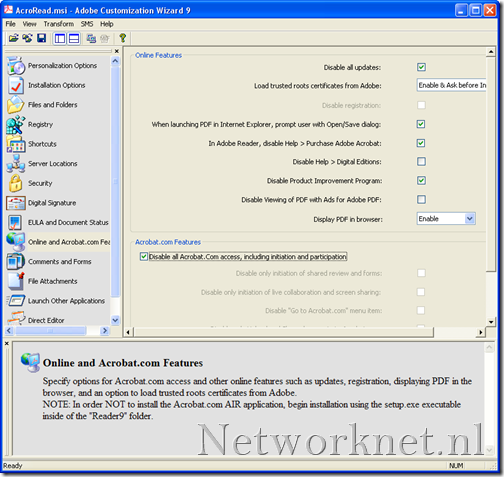Open the SMS menu
The height and width of the screenshot is (477, 504).
[x=87, y=24]
